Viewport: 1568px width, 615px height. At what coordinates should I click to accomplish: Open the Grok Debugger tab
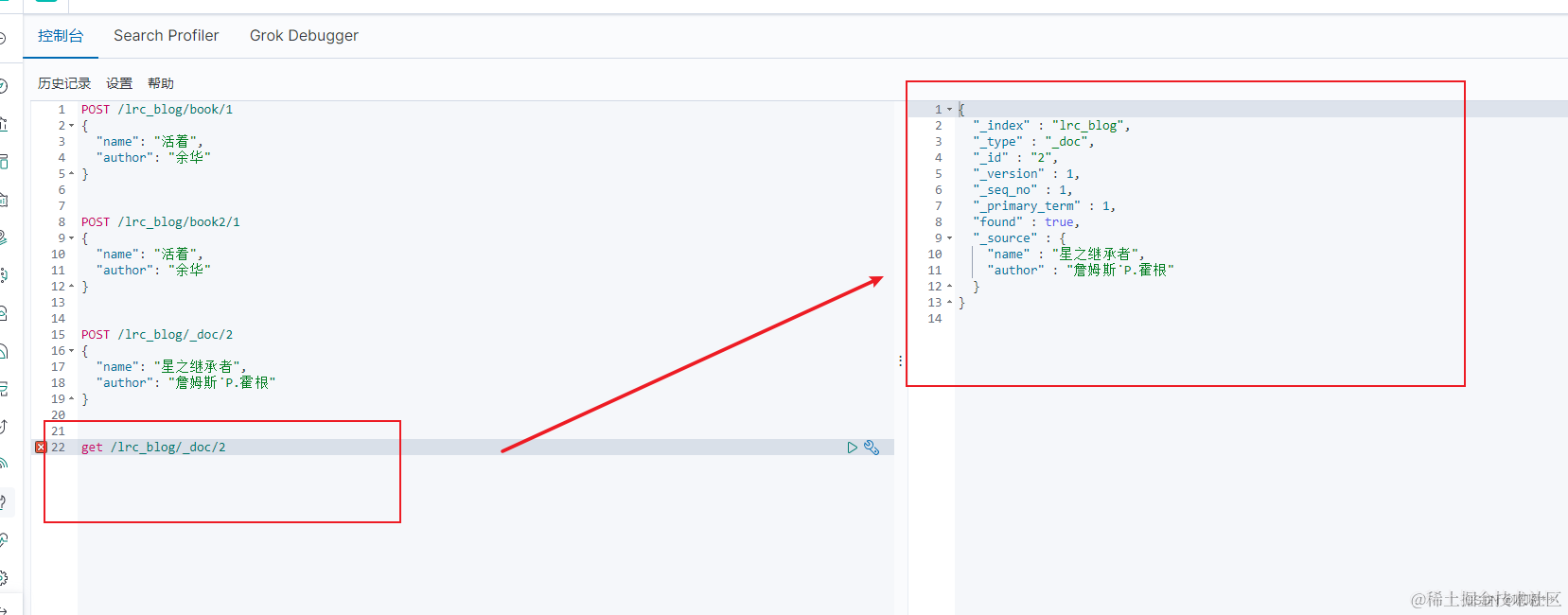[304, 36]
